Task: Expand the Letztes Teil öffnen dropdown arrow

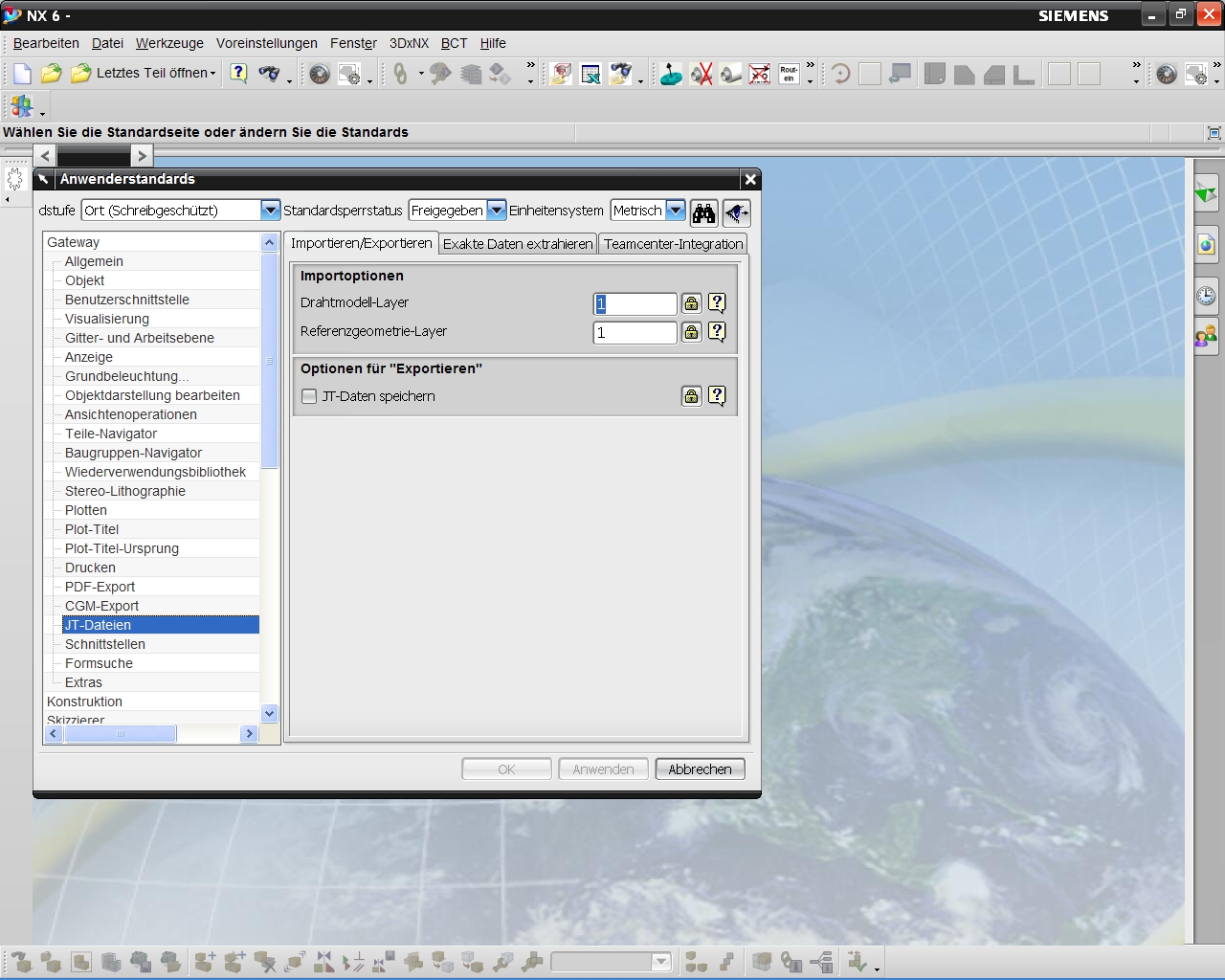Action: pos(212,74)
